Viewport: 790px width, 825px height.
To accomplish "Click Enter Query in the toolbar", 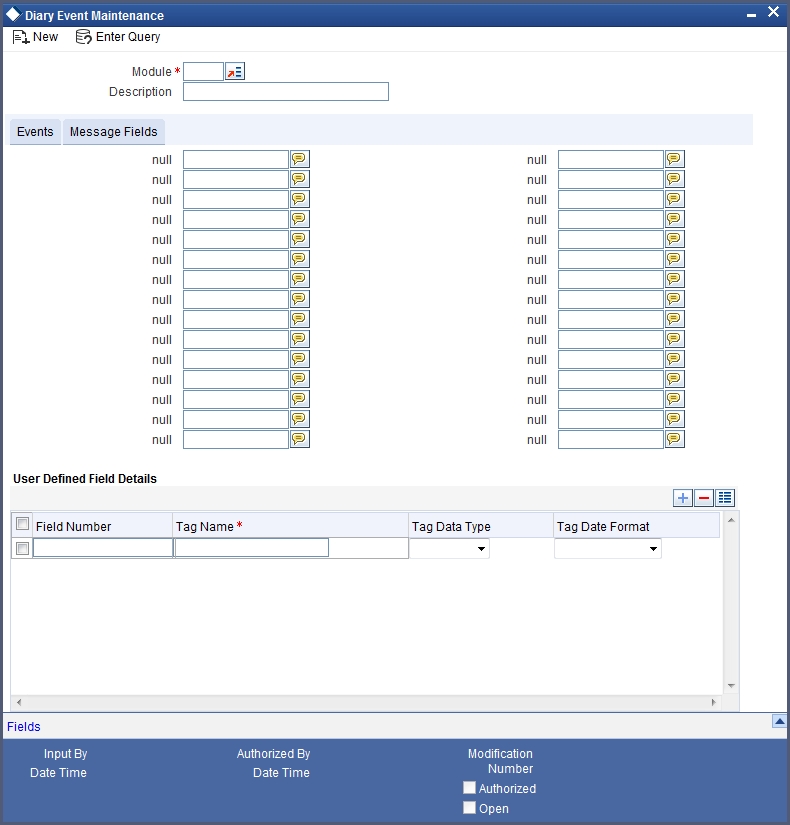I will click(118, 37).
